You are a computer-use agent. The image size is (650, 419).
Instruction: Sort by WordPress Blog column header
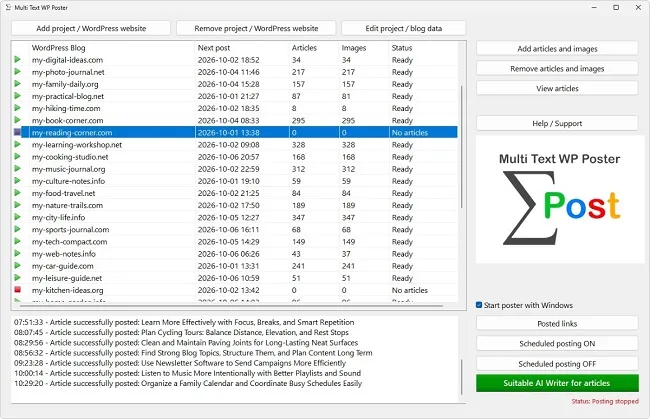pos(58,48)
